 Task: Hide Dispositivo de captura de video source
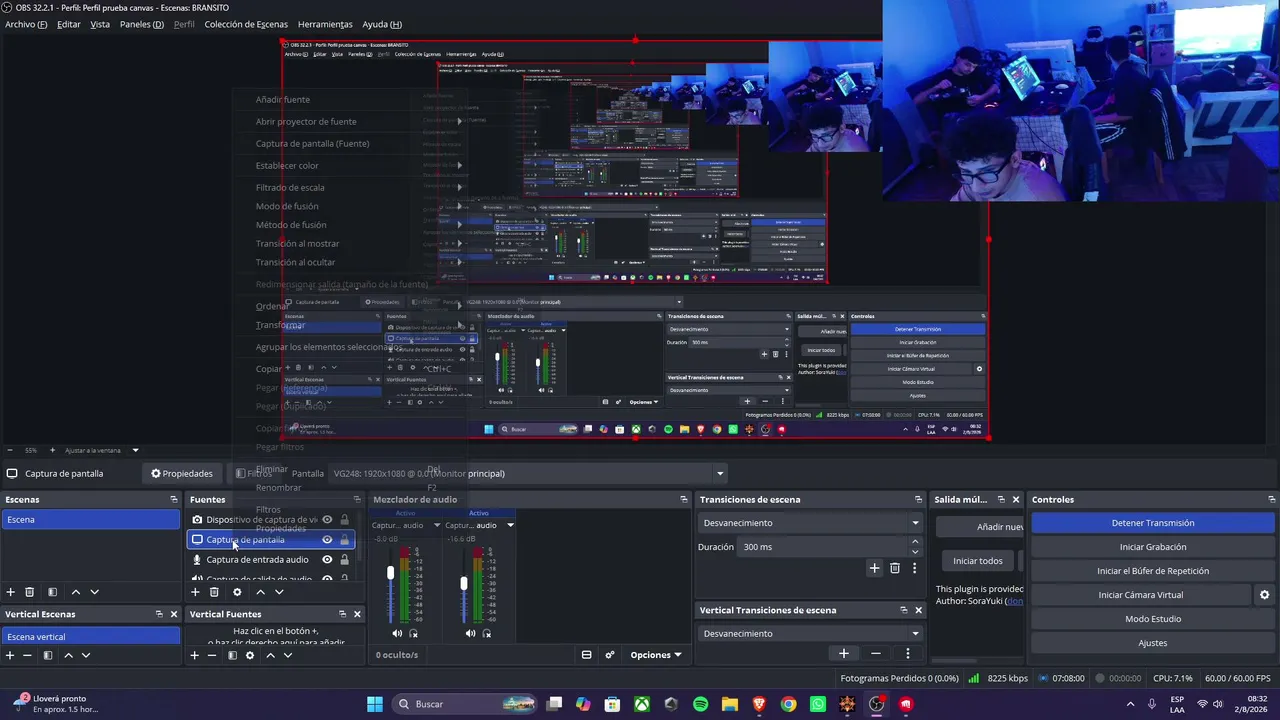pos(327,520)
